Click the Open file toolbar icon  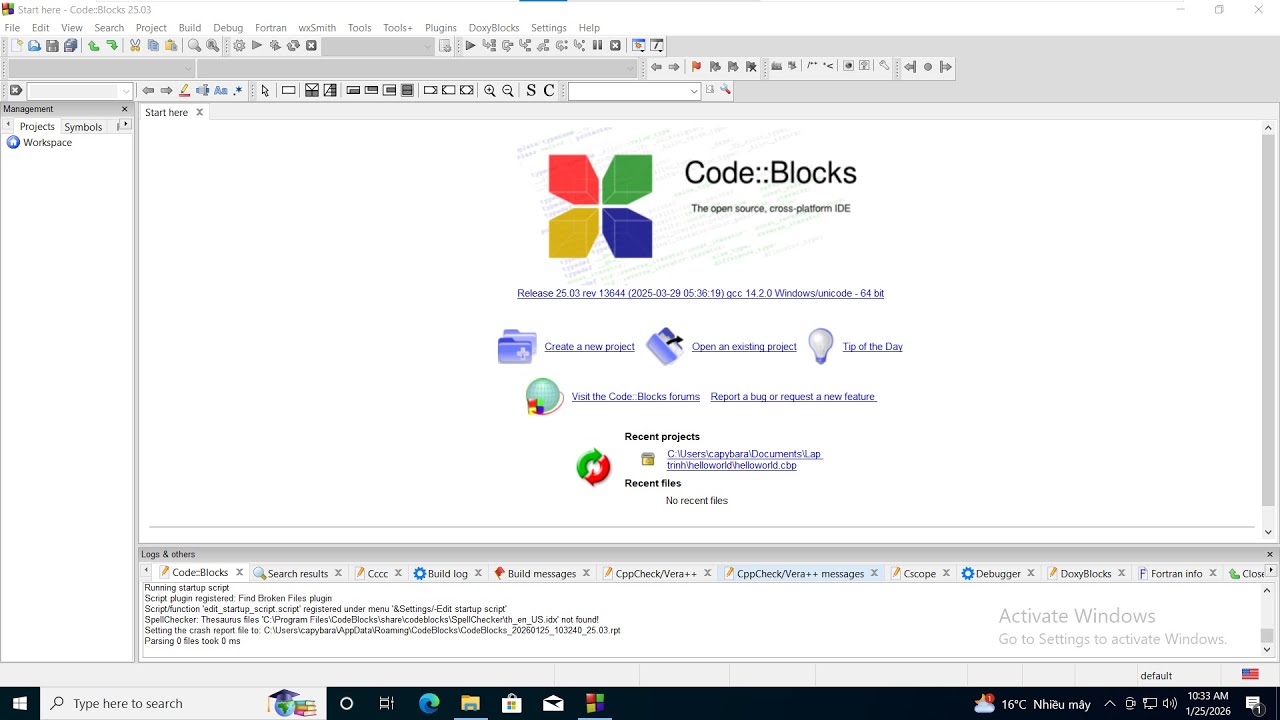click(34, 46)
